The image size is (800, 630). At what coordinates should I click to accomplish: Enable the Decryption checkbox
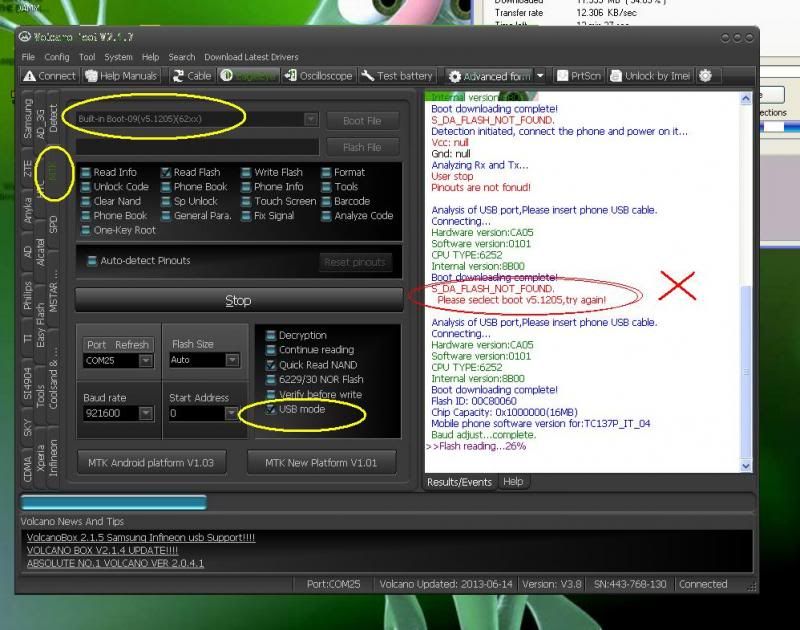[271, 336]
